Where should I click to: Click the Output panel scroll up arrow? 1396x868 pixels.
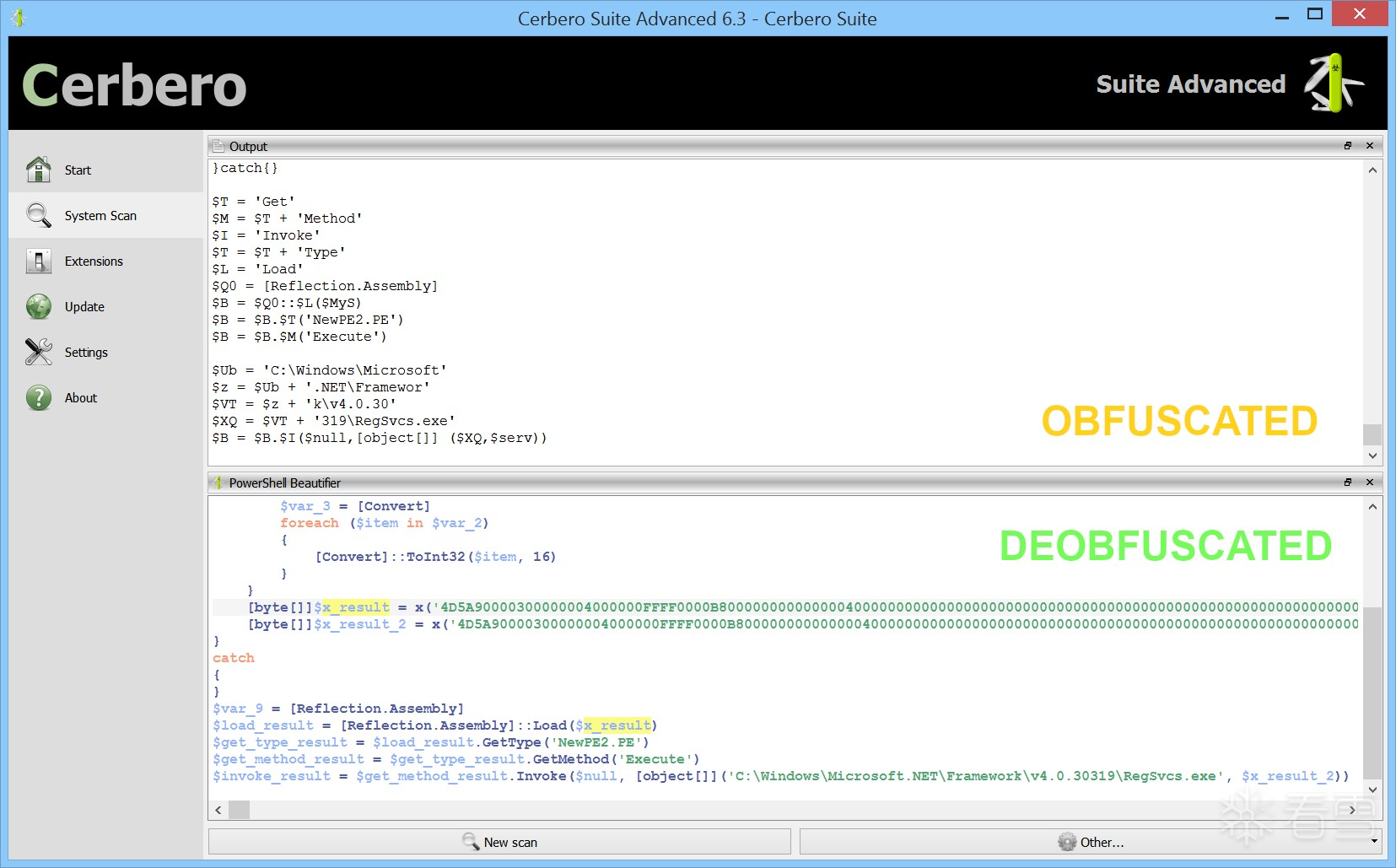pyautogui.click(x=1372, y=170)
